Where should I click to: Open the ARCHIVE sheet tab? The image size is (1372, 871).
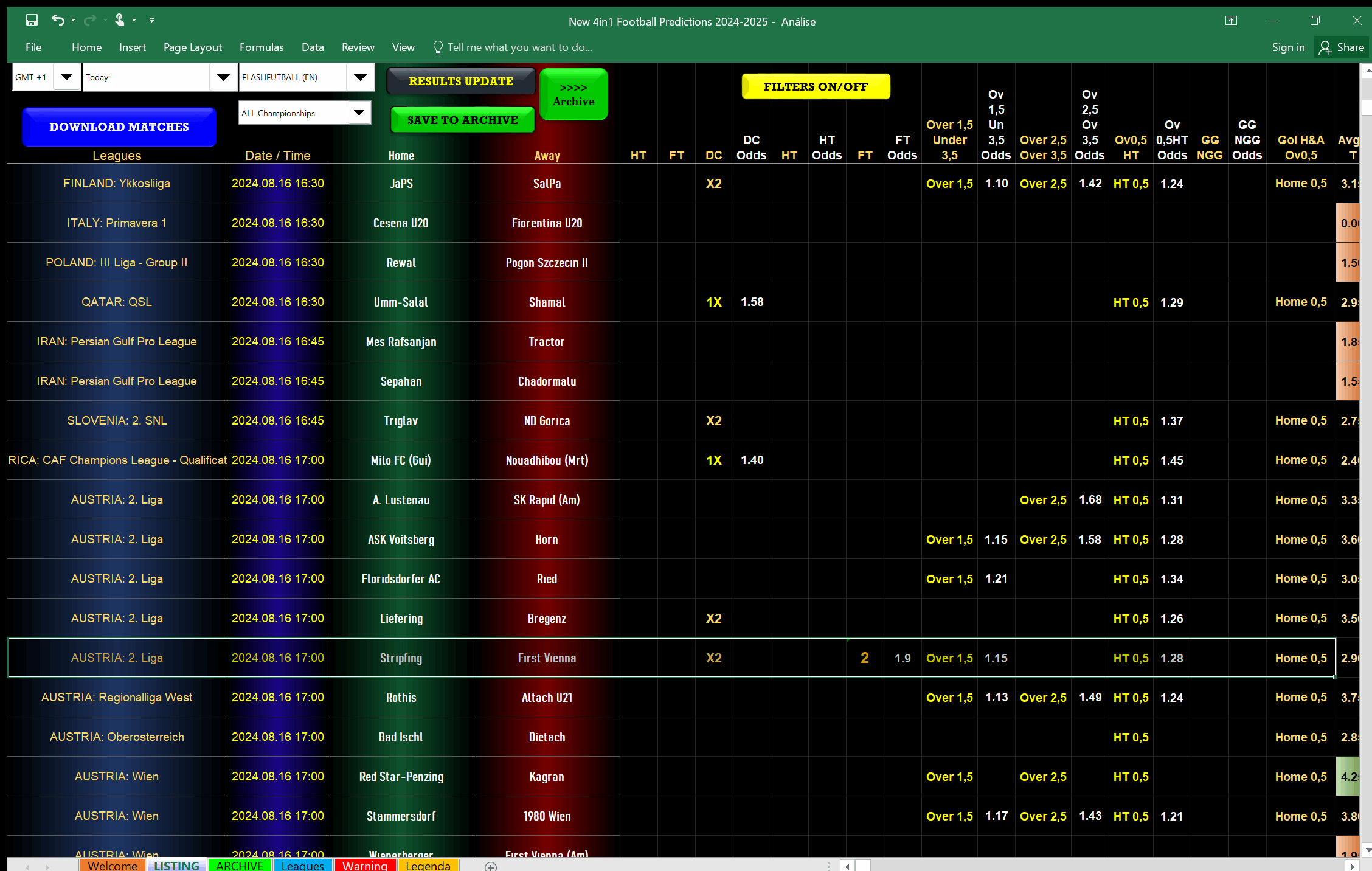tap(240, 866)
